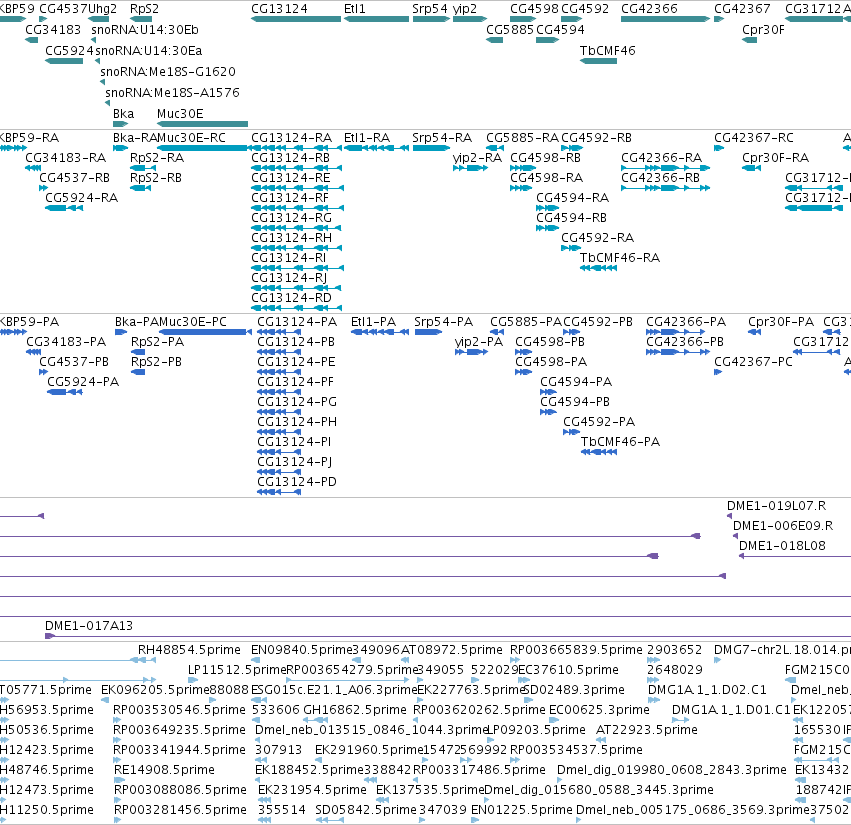Open BAC clone DME1-006E09.R

tap(735, 536)
